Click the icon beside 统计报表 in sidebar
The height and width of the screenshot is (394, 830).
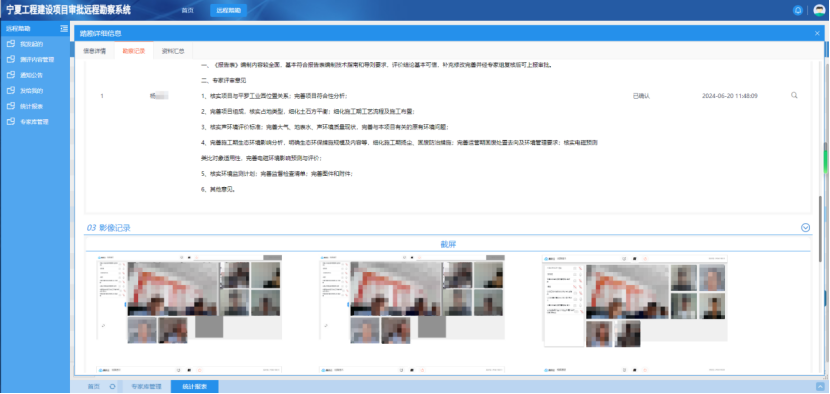tap(11, 106)
